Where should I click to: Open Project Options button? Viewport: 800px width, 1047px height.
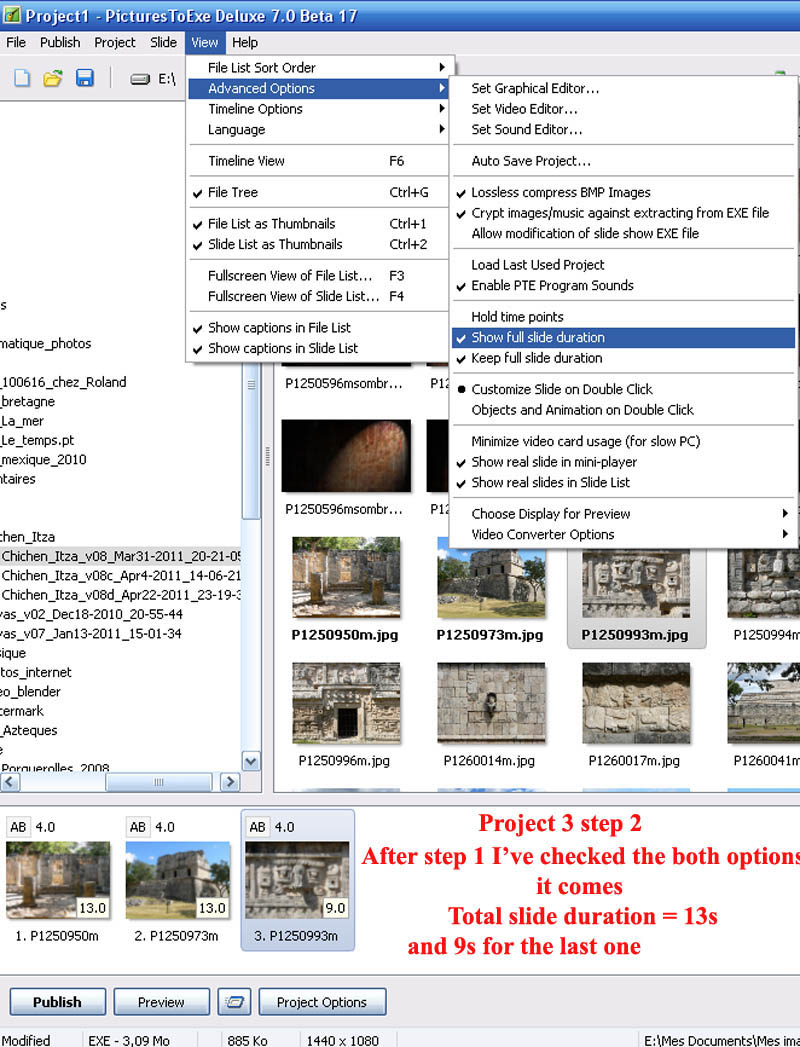tap(322, 1002)
